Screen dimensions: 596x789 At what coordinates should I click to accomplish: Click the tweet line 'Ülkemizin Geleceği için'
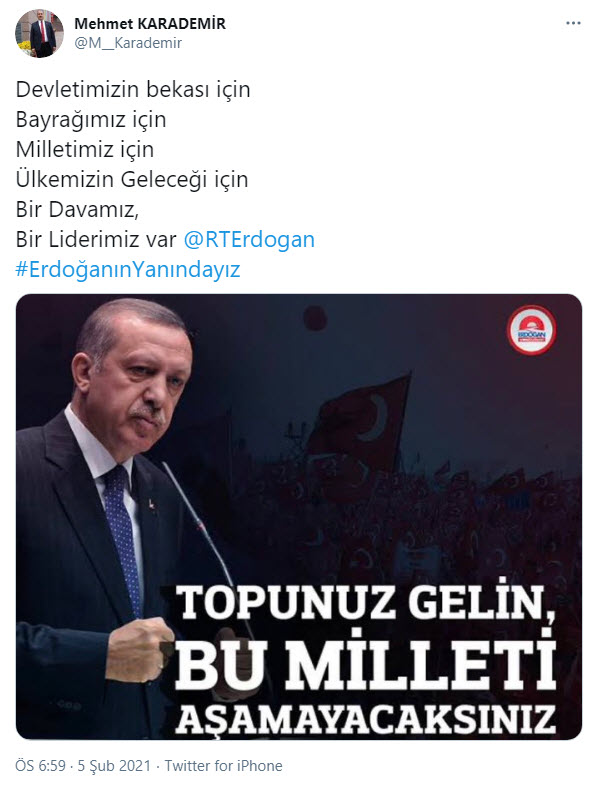(x=132, y=180)
